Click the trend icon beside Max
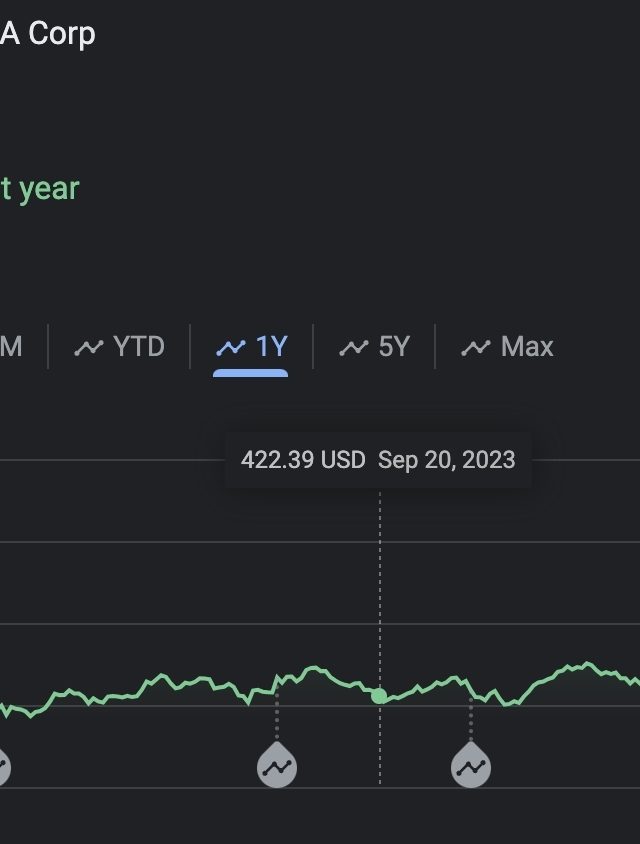Image resolution: width=640 pixels, height=844 pixels. 476,348
